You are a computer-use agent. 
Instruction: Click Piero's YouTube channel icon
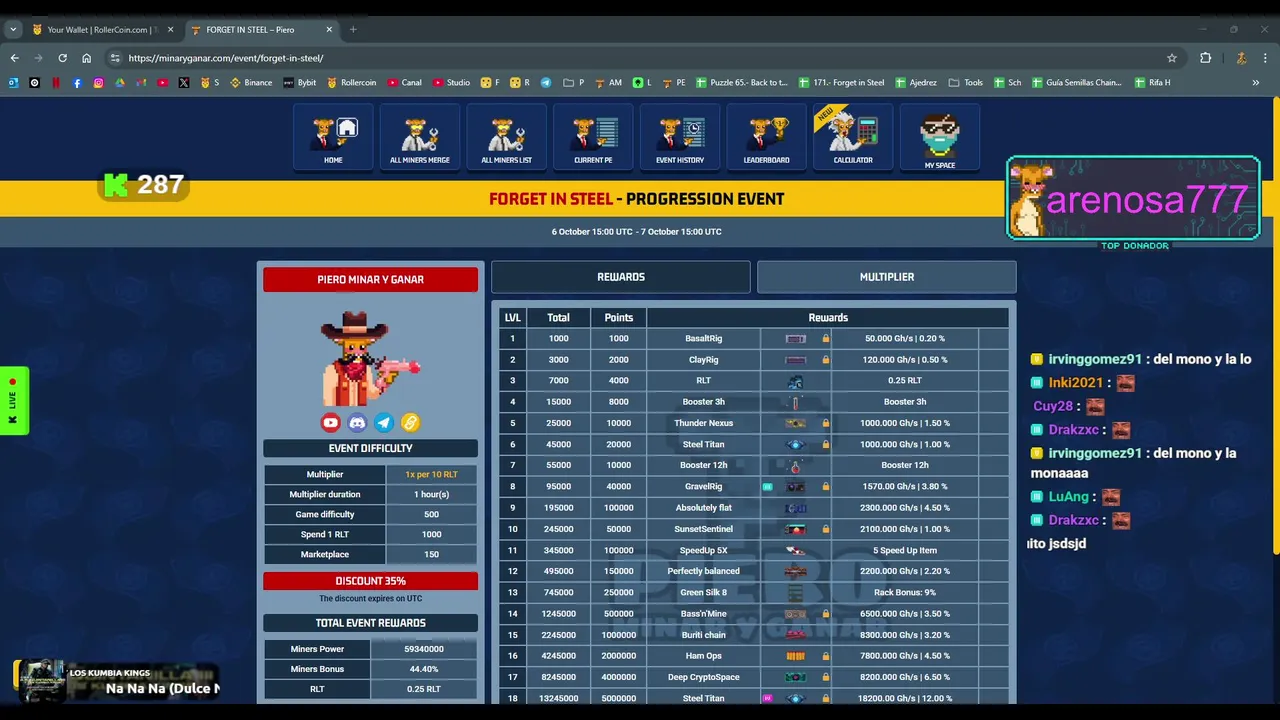click(x=331, y=423)
